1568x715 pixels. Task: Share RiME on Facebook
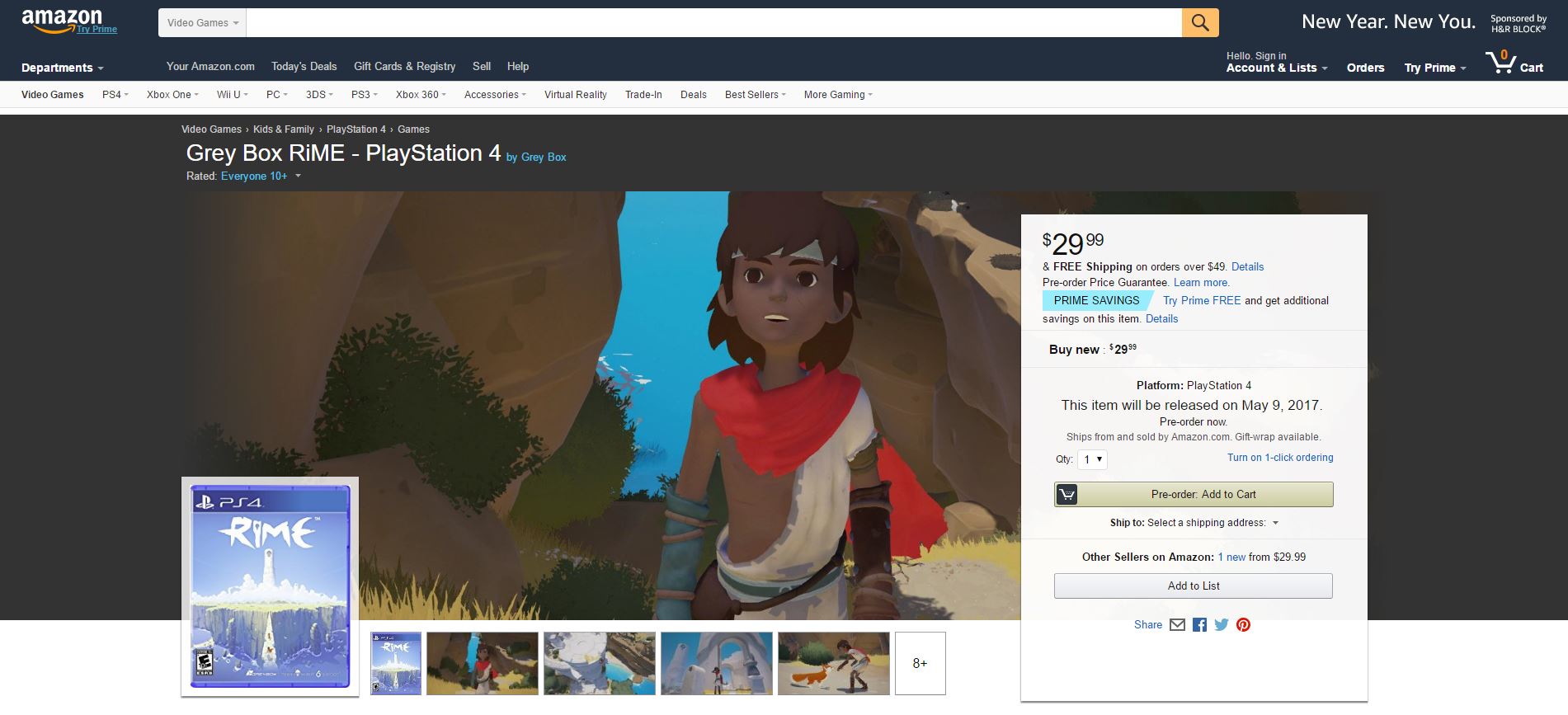[1199, 625]
